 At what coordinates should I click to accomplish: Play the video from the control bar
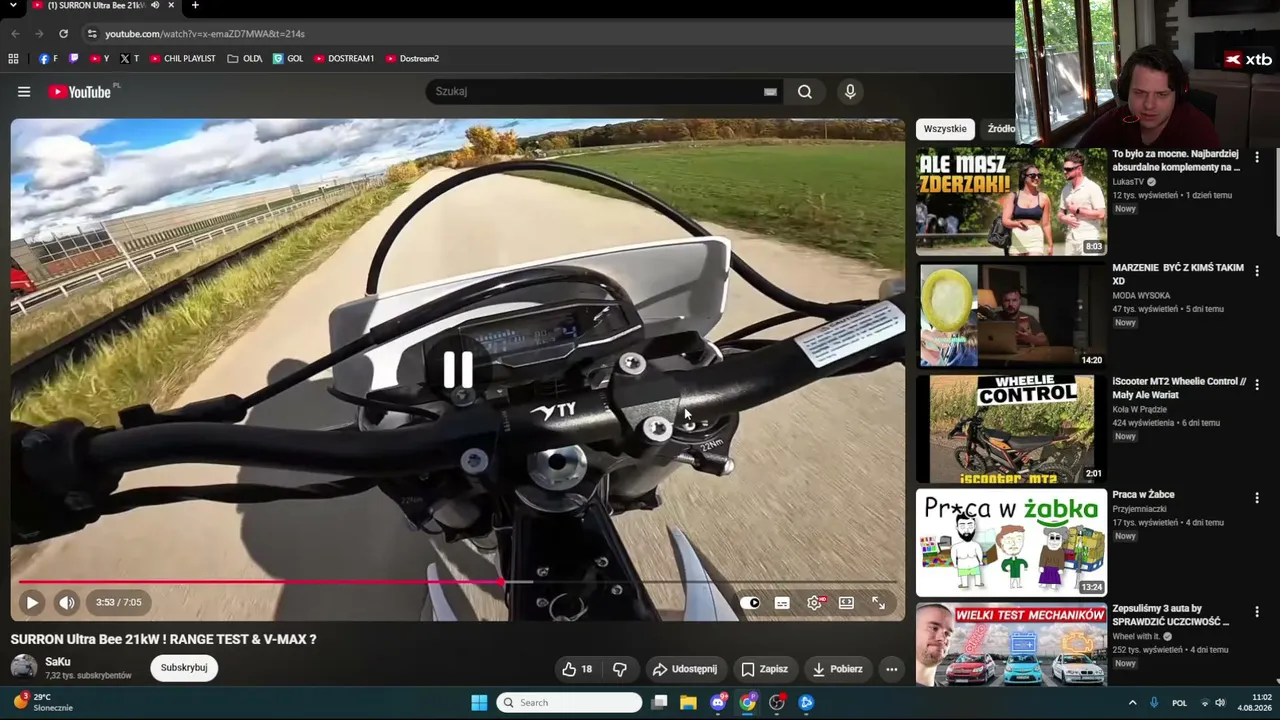tap(32, 603)
